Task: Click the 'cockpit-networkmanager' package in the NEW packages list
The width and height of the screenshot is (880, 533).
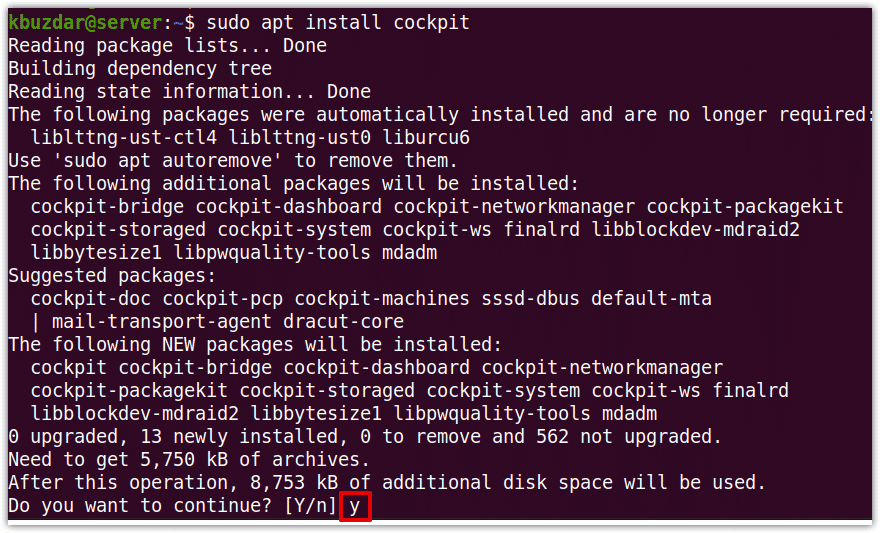Action: (x=602, y=367)
